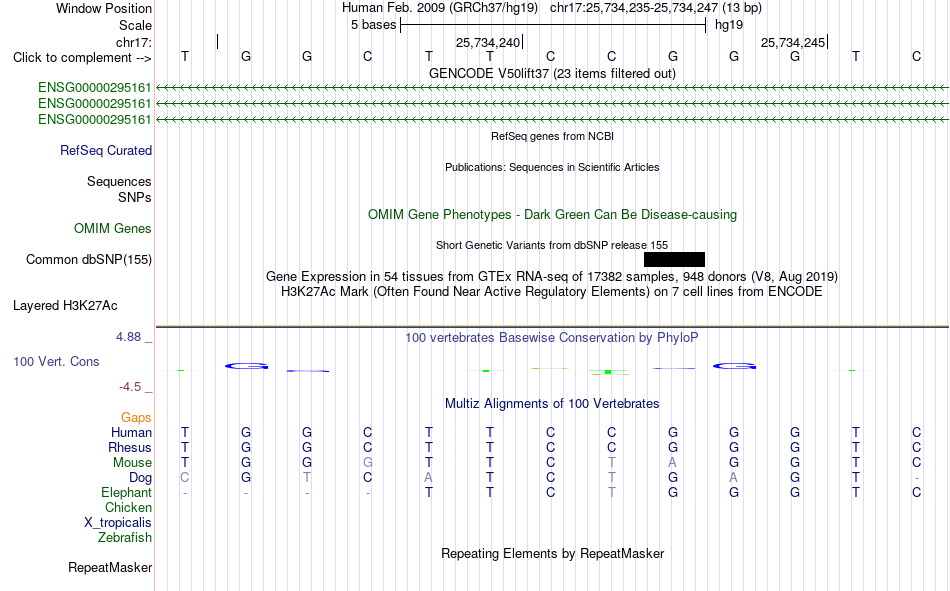Select the Zebrafish species row label

[x=125, y=537]
